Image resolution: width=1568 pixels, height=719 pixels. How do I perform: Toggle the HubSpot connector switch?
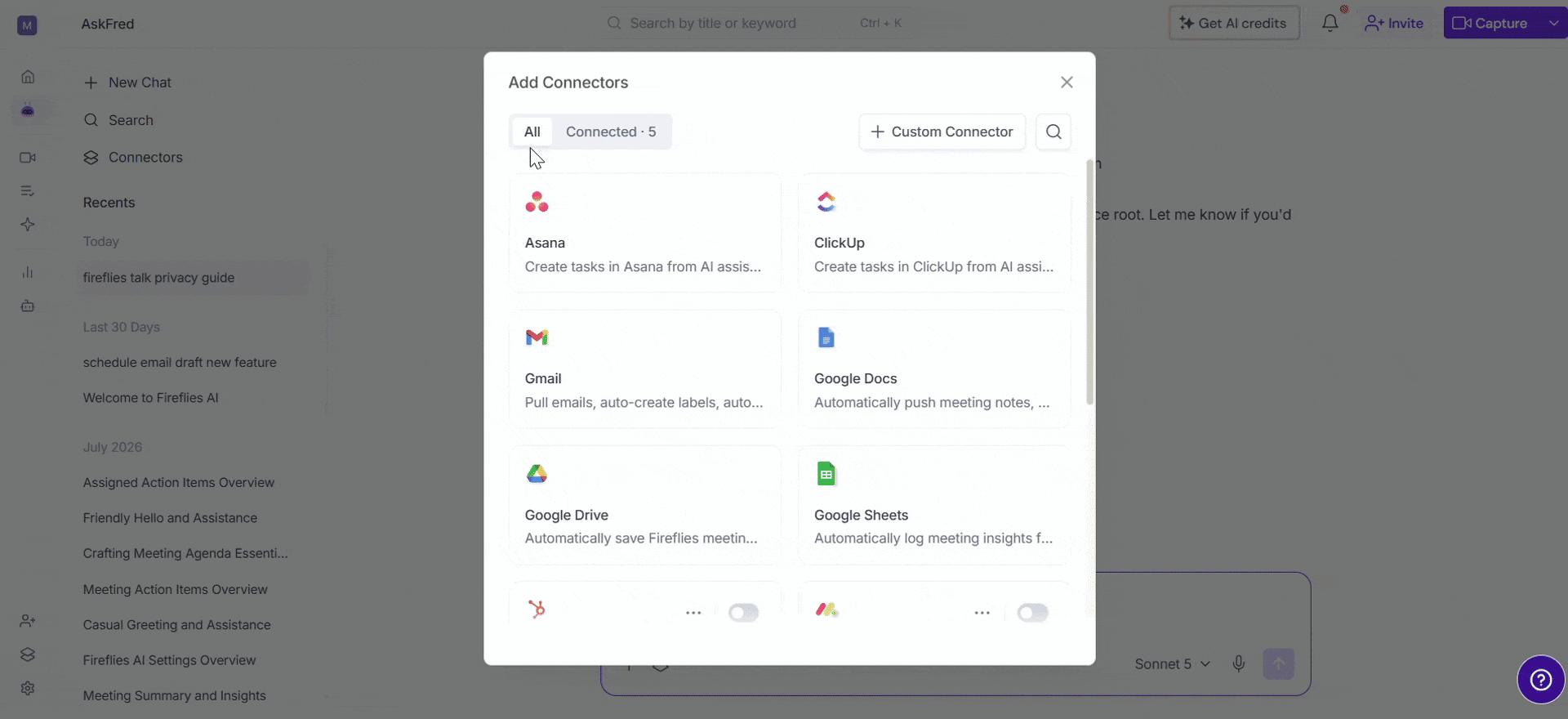tap(743, 613)
